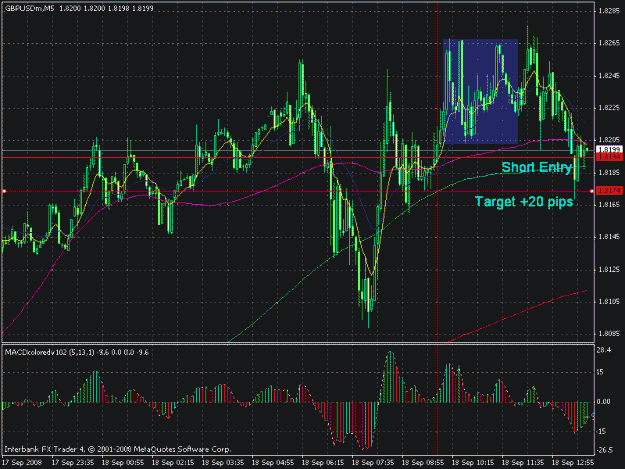Click the '18 Sep 00:55' time label
Image resolution: width=625 pixels, height=469 pixels.
point(123,463)
